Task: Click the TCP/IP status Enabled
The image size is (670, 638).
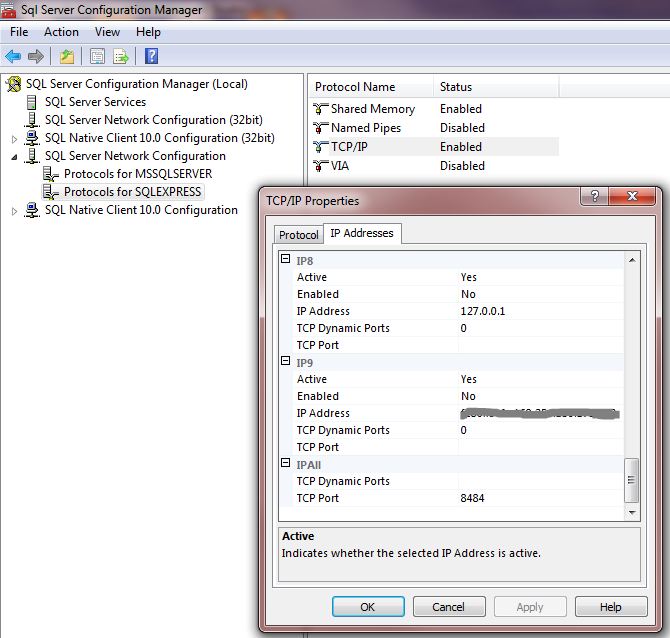Action: [461, 147]
